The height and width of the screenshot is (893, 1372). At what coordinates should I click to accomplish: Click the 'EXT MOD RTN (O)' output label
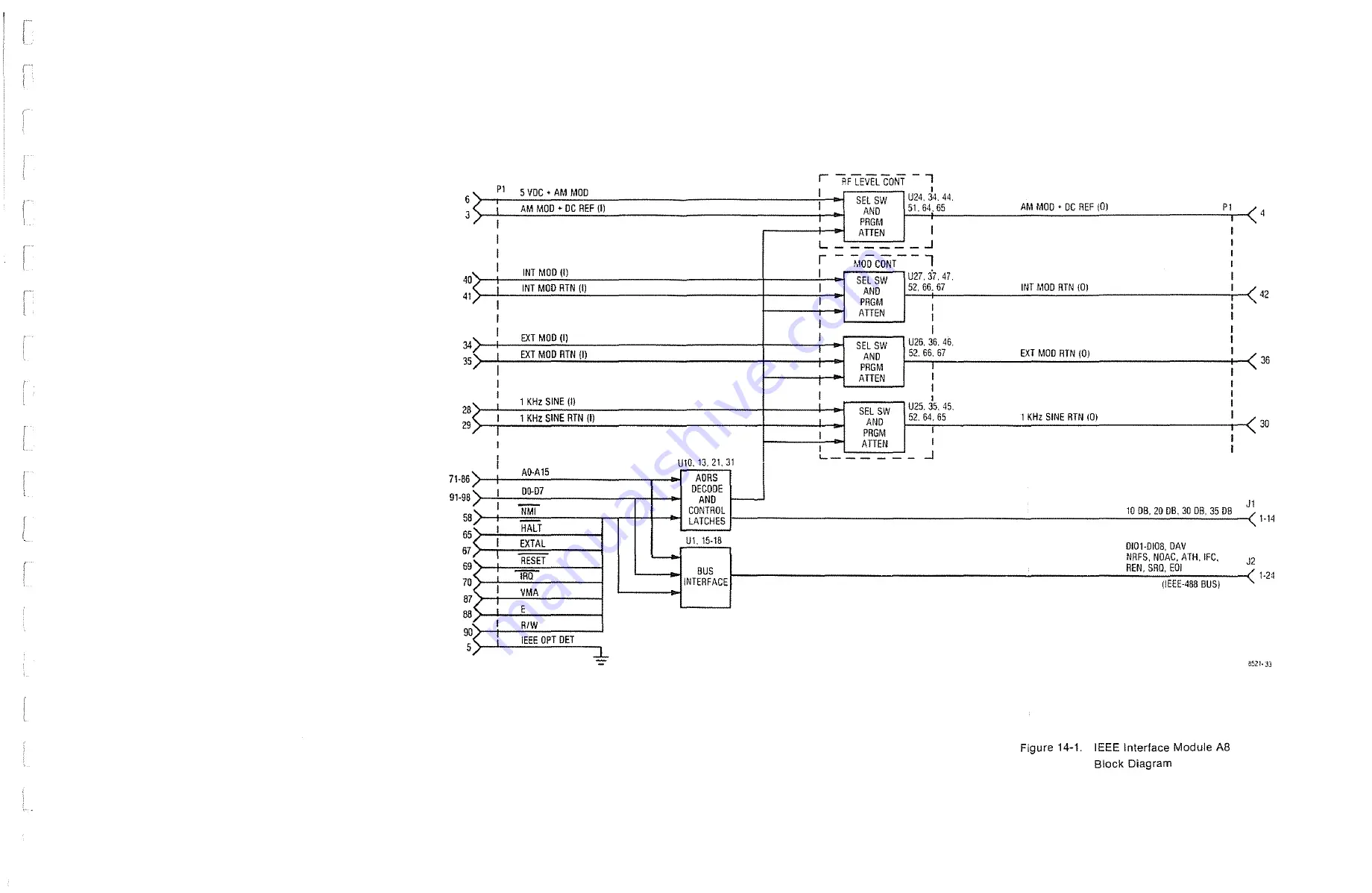(x=1055, y=354)
